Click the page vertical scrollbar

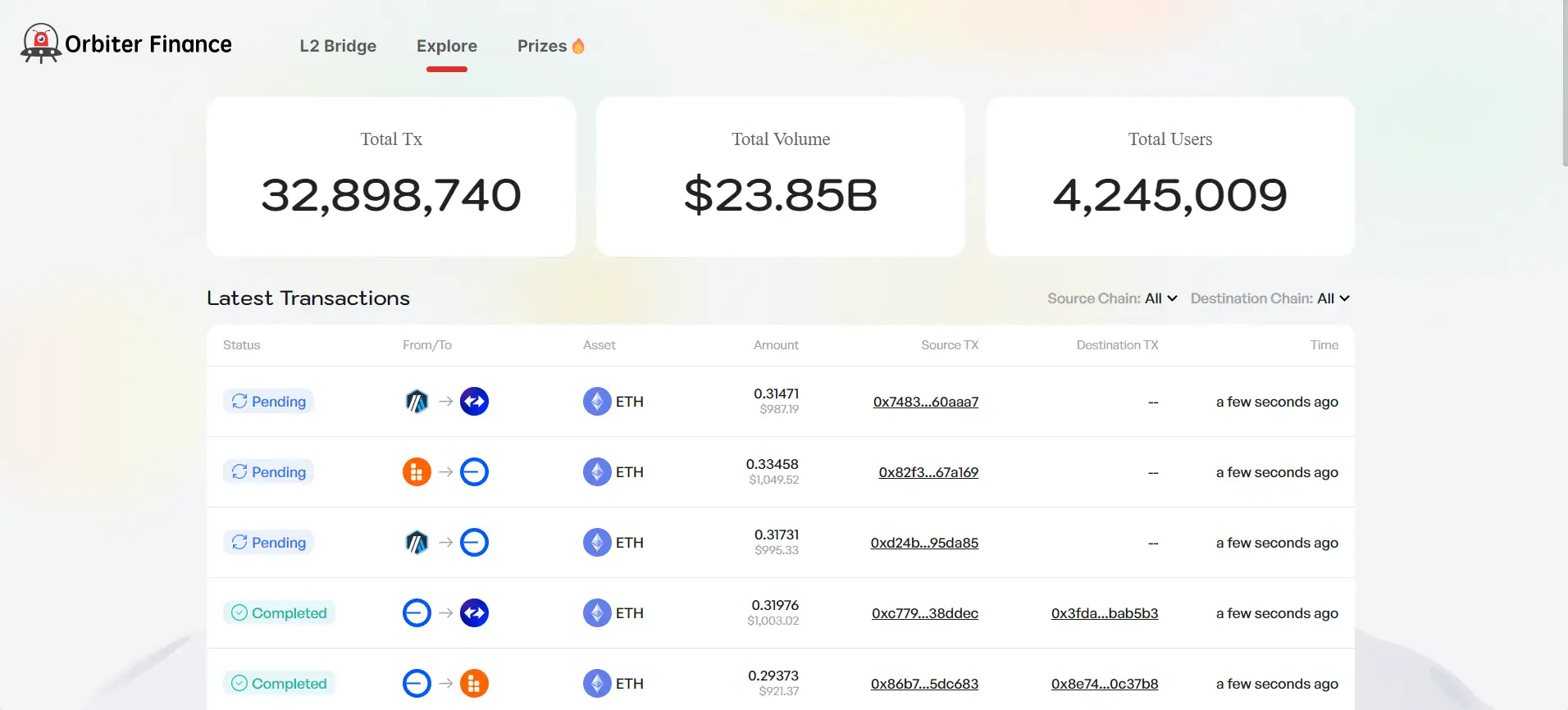pyautogui.click(x=1564, y=82)
